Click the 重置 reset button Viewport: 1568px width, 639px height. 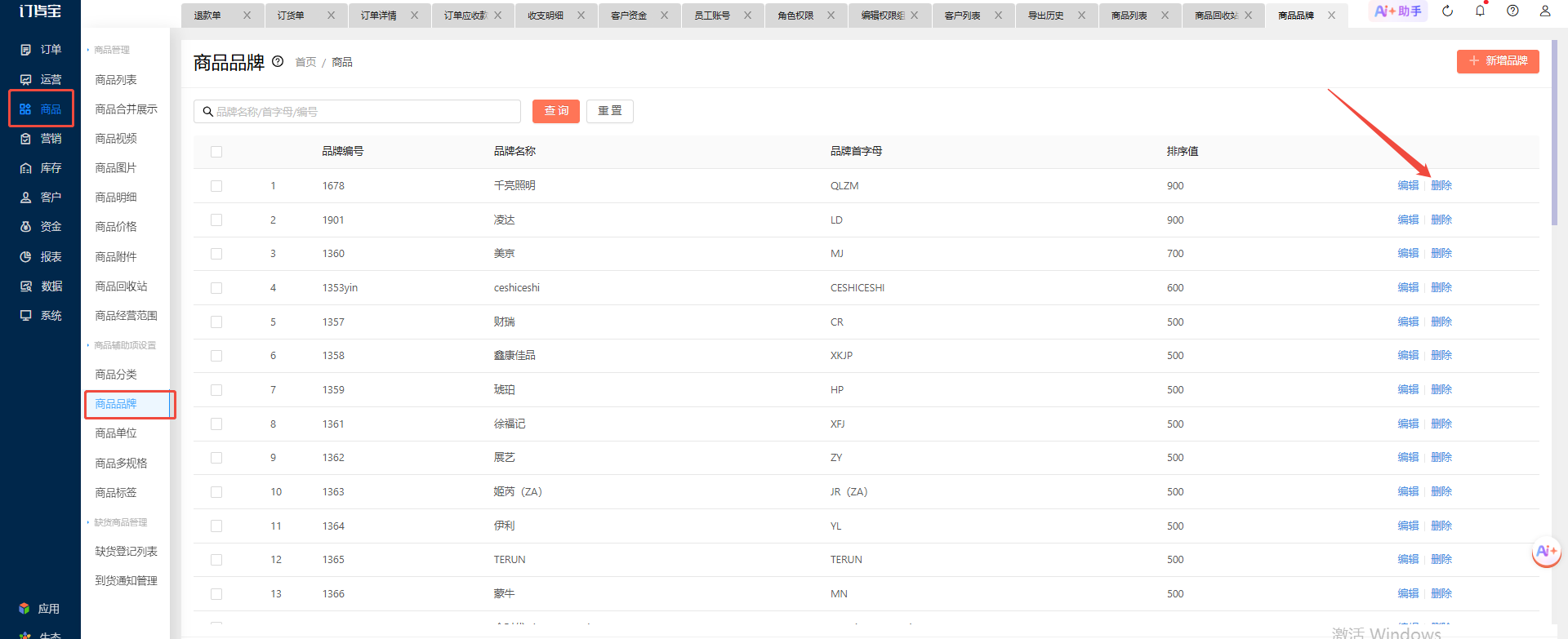pyautogui.click(x=610, y=111)
